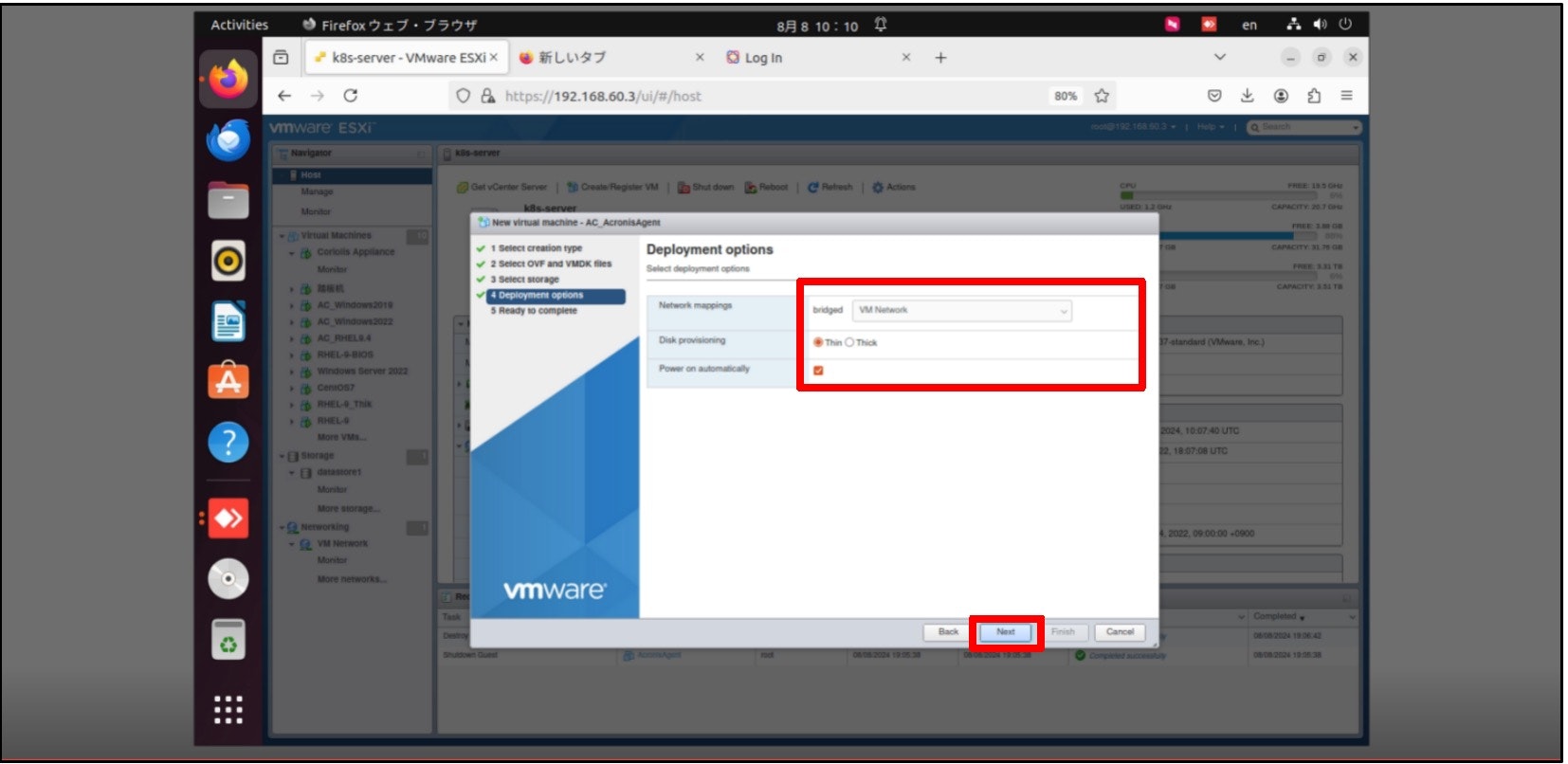Click the Back button in the wizard
The width and height of the screenshot is (1568, 764).
point(948,632)
